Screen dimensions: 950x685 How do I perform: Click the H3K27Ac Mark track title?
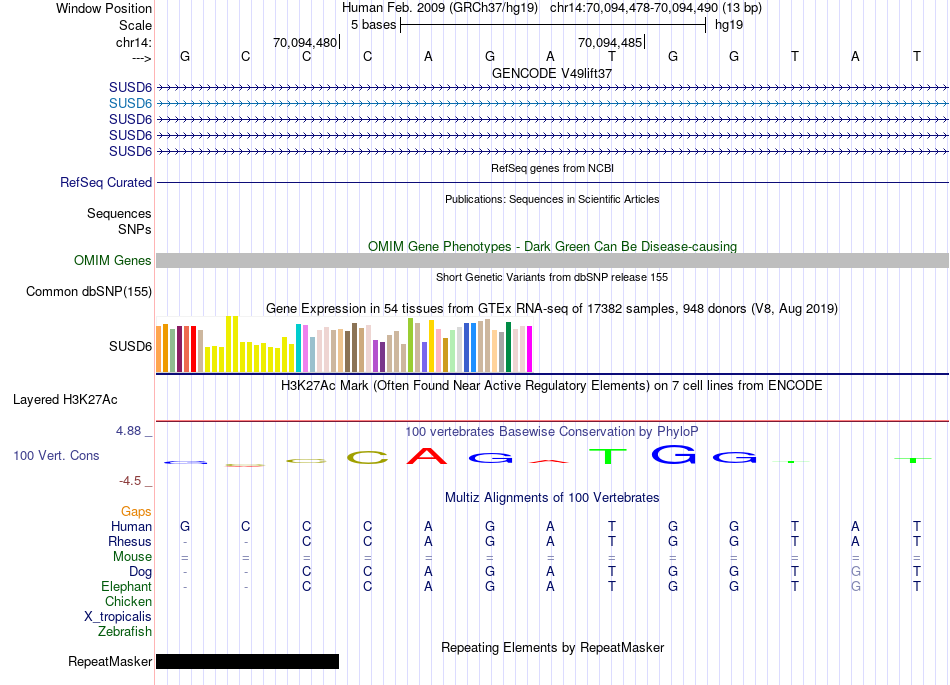pyautogui.click(x=551, y=386)
